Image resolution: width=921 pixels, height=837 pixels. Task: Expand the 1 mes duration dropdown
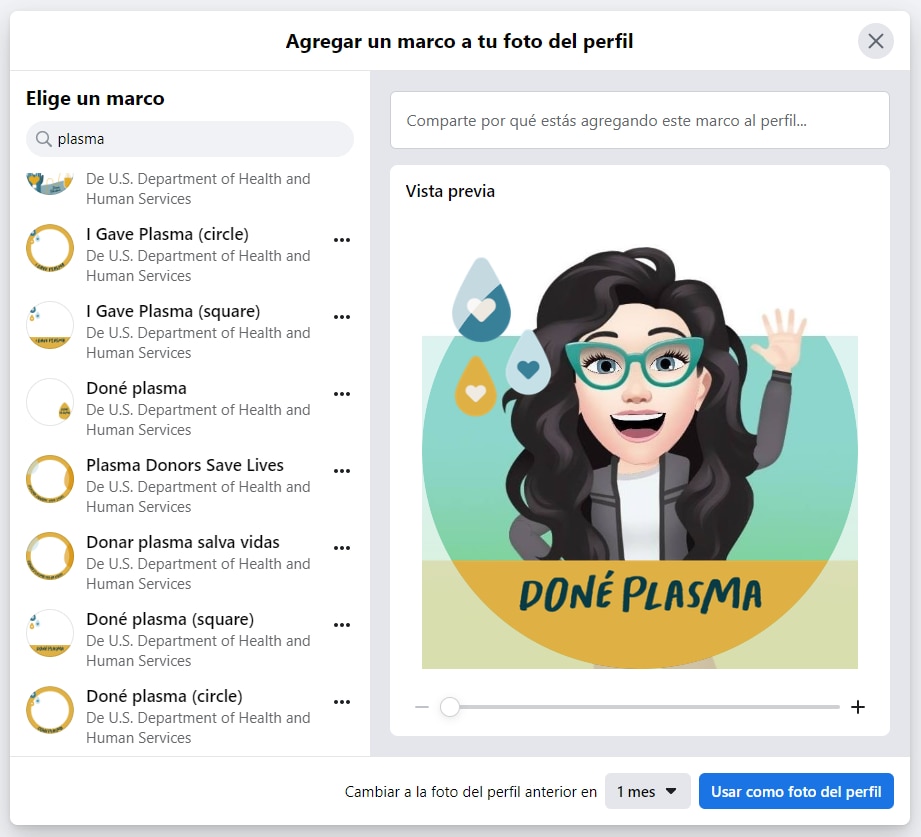[x=647, y=791]
